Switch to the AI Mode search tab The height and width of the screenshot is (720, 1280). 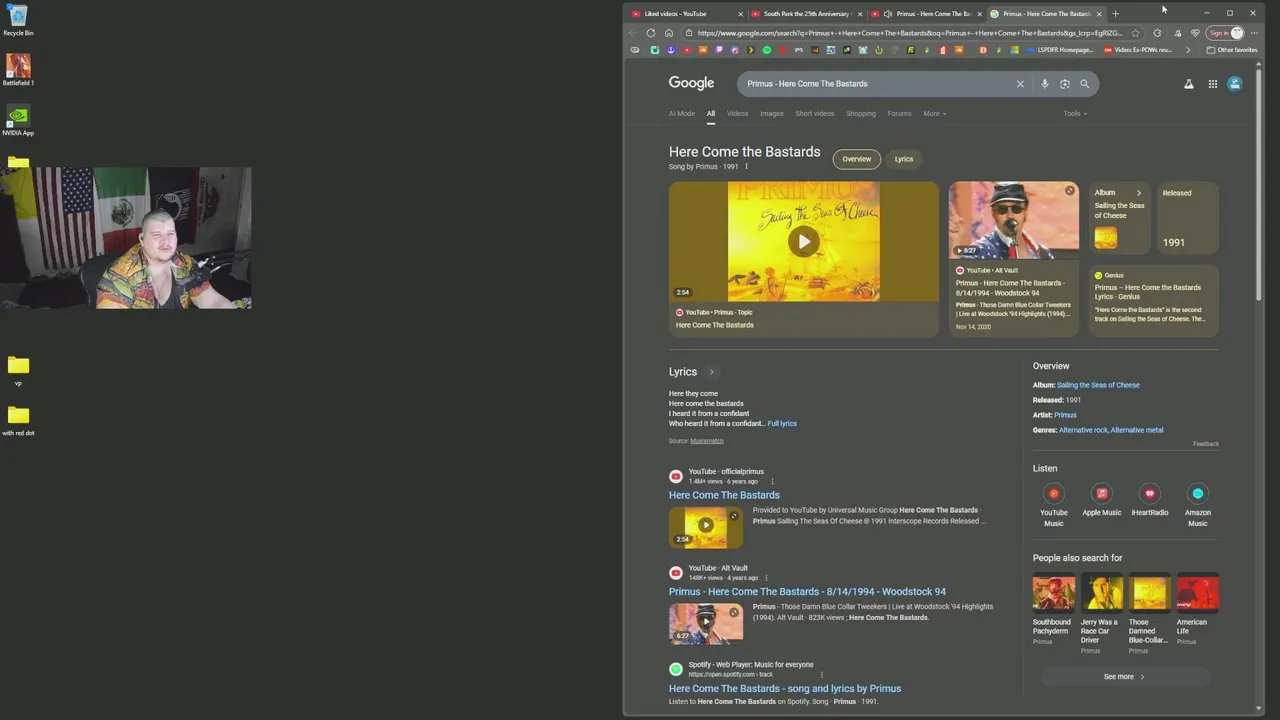click(682, 114)
